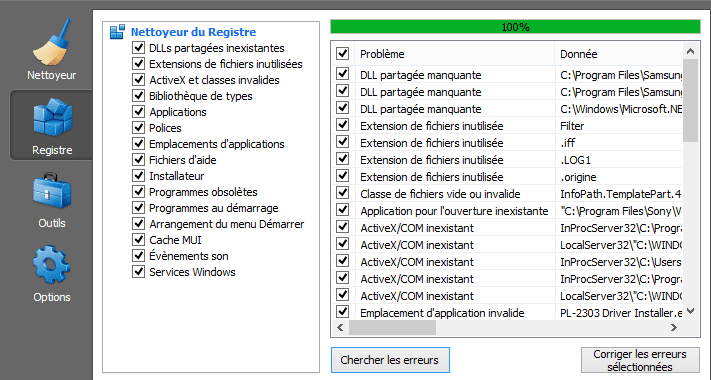Click the Nettoyeur du Registre header icon
The height and width of the screenshot is (380, 711).
click(x=117, y=32)
